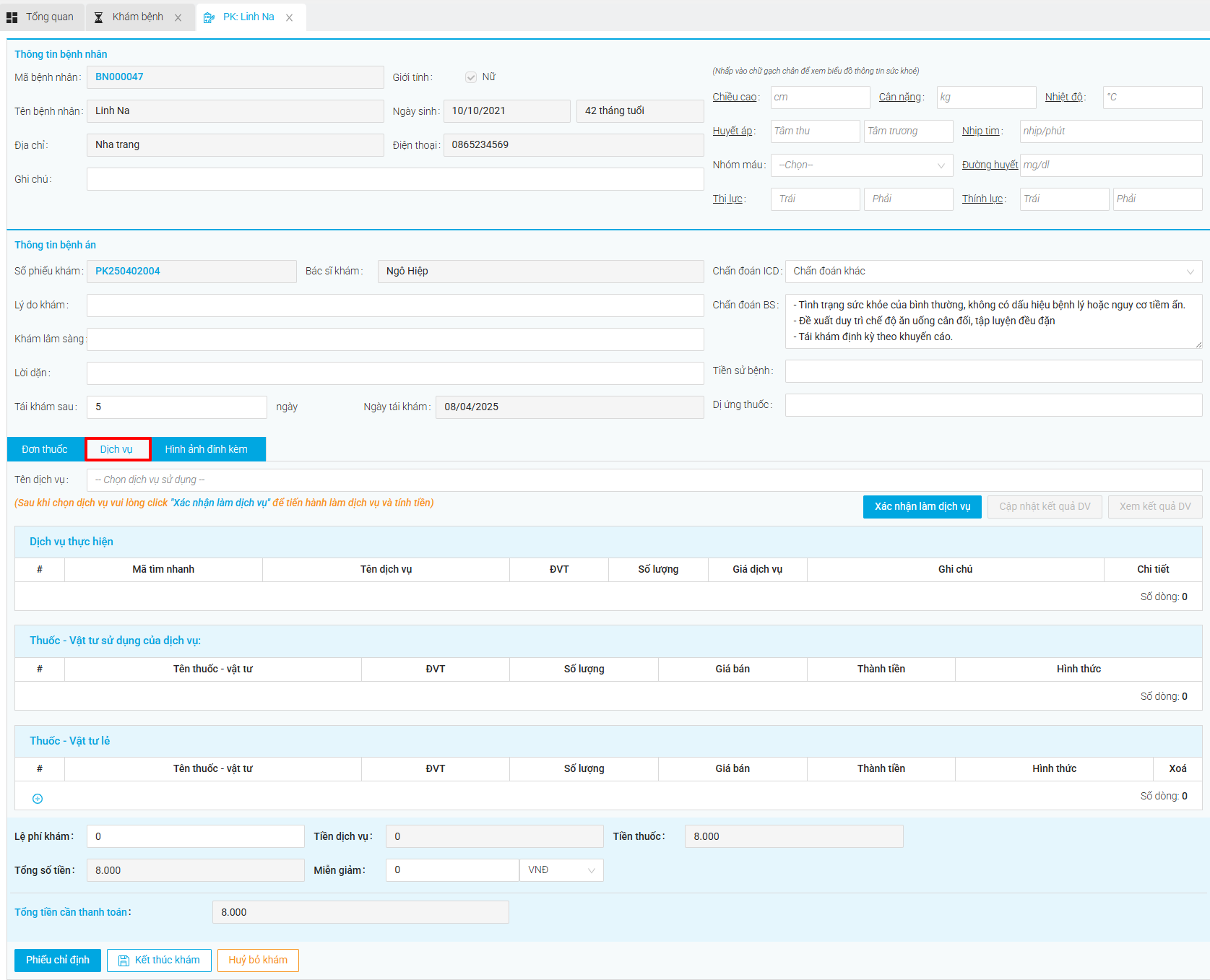Image resolution: width=1210 pixels, height=980 pixels.
Task: Click the PK: Linh Na tab icon
Action: [x=209, y=17]
